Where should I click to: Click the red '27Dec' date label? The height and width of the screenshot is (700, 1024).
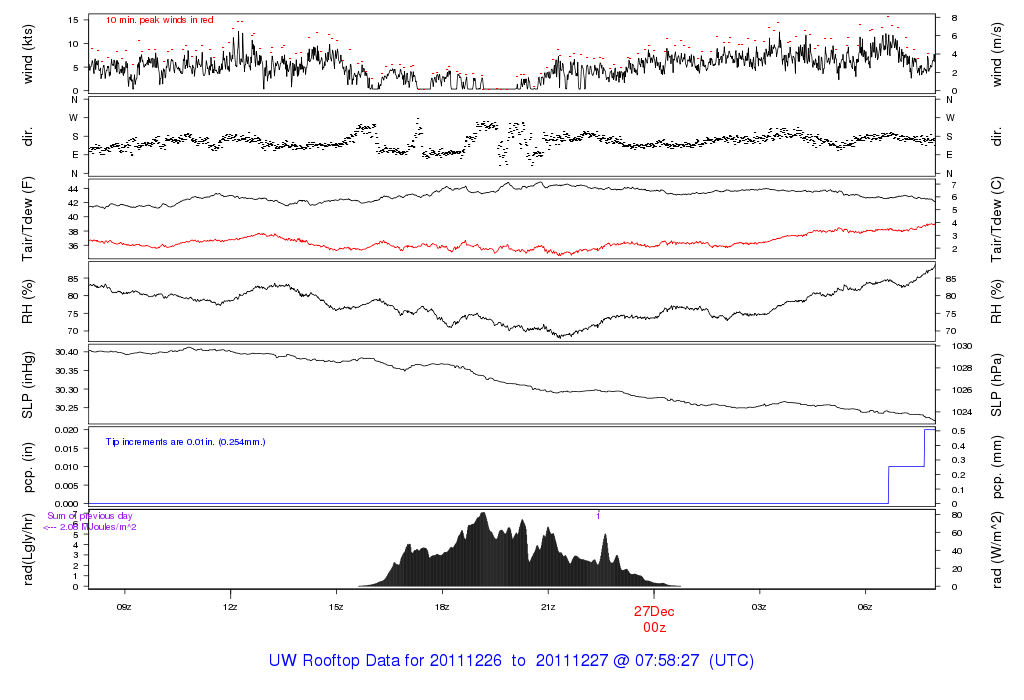coord(654,612)
